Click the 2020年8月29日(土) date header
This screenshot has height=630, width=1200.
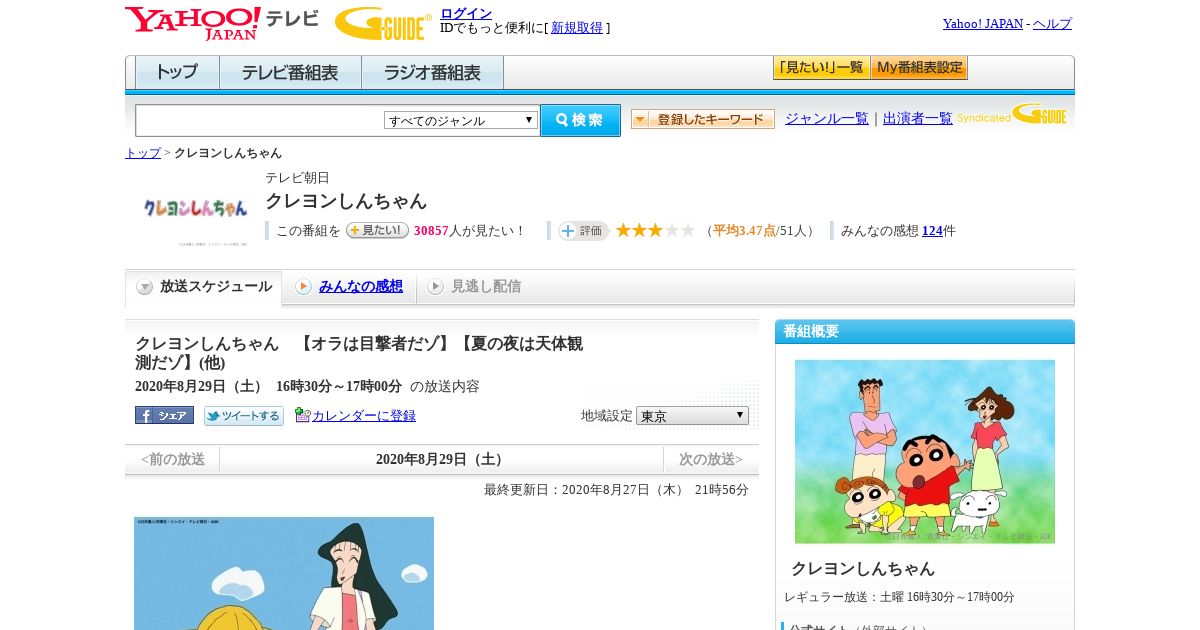pos(442,460)
